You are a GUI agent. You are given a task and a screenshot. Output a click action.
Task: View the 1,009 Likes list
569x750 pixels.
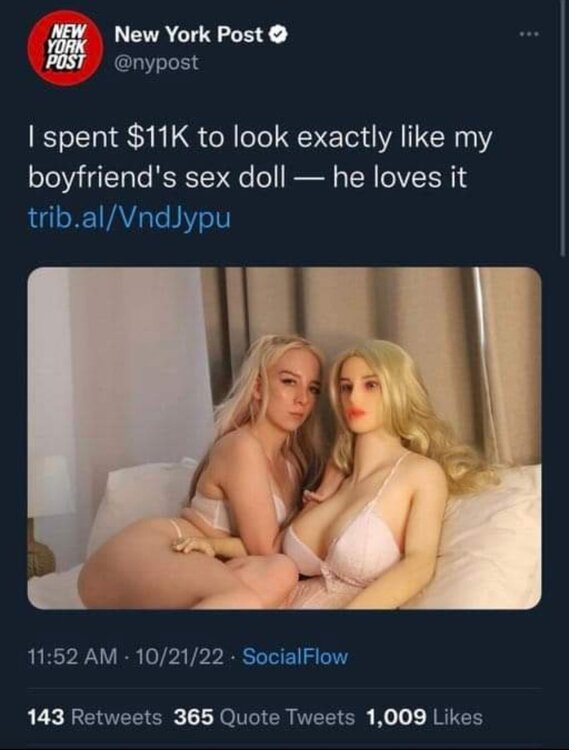425,717
